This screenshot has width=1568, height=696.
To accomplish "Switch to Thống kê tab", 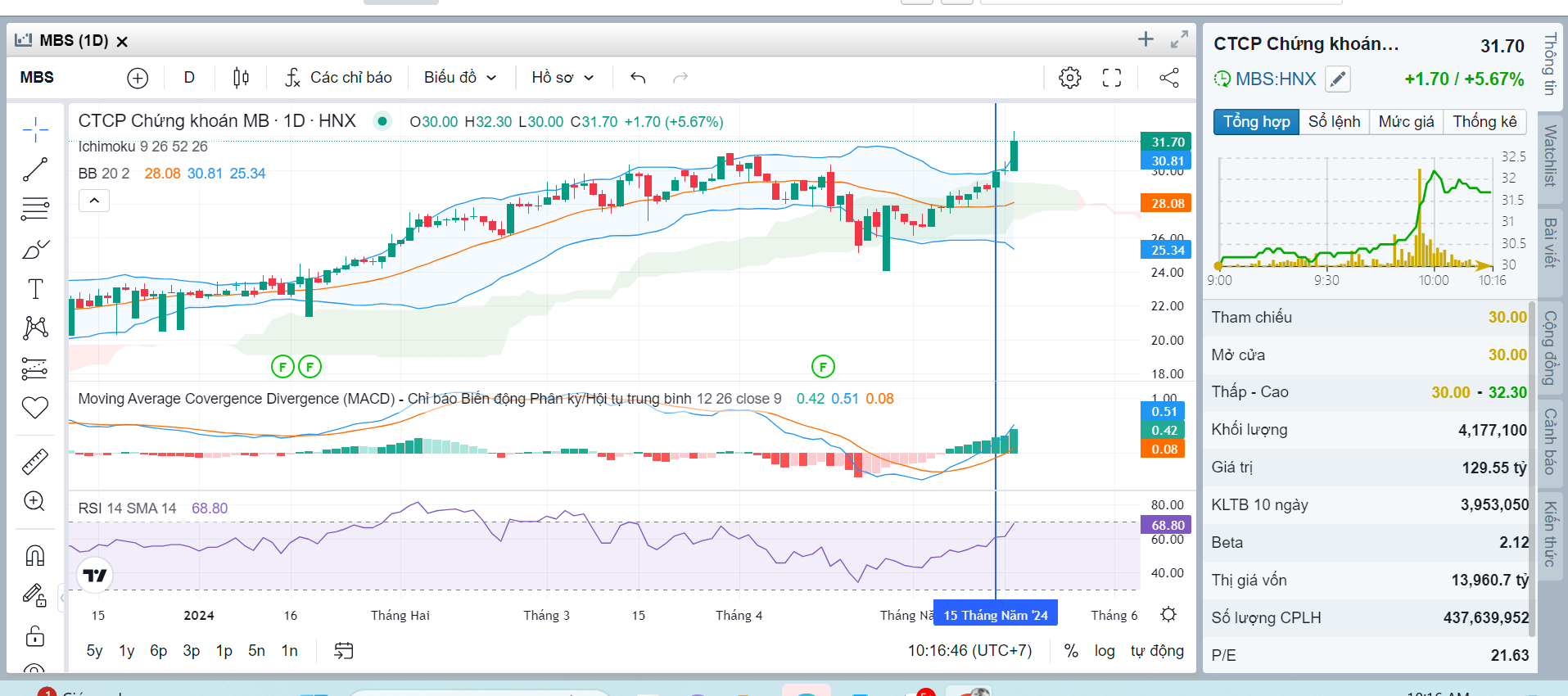I will 1484,122.
